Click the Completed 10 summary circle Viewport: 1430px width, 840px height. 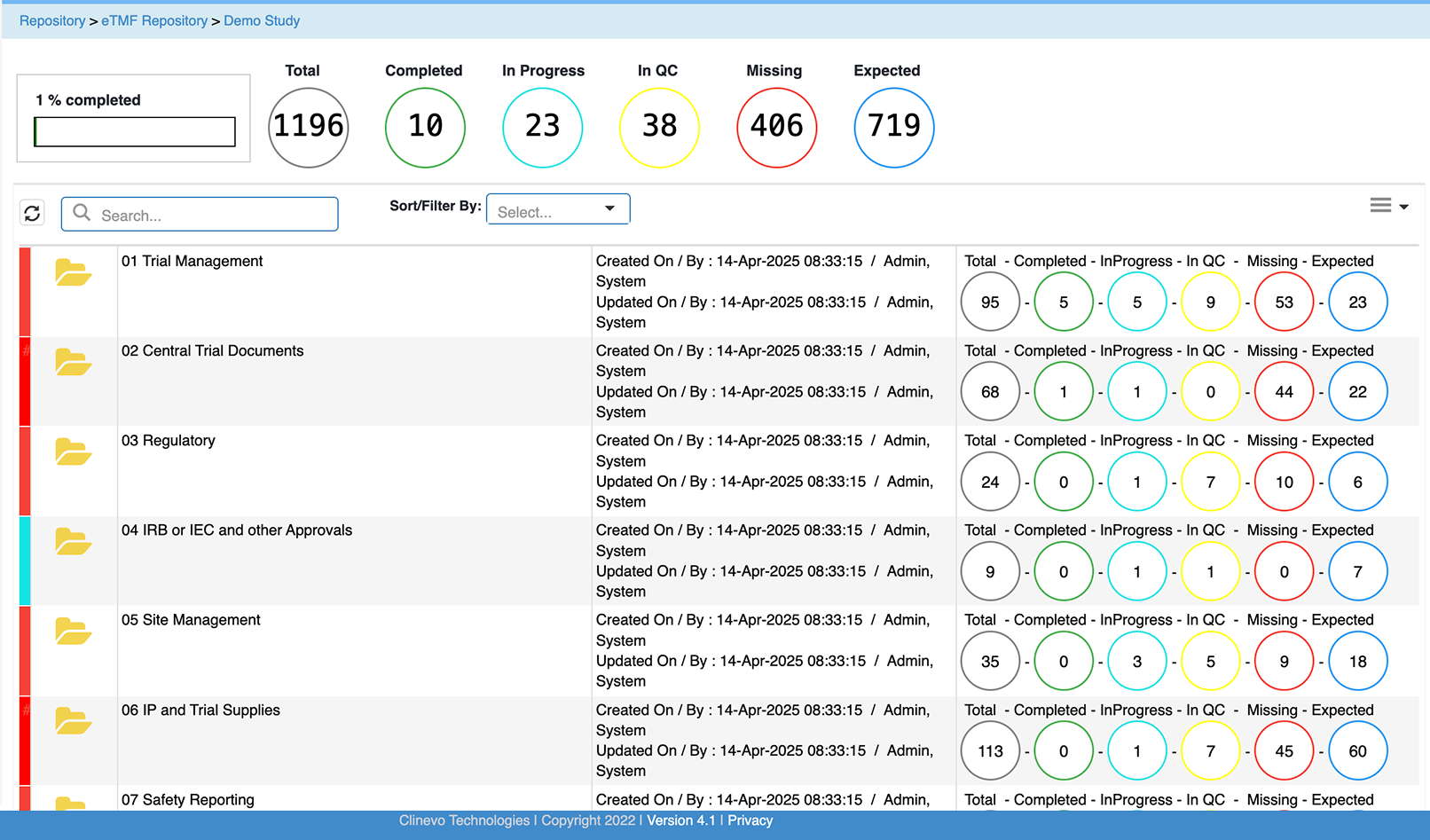tap(426, 127)
